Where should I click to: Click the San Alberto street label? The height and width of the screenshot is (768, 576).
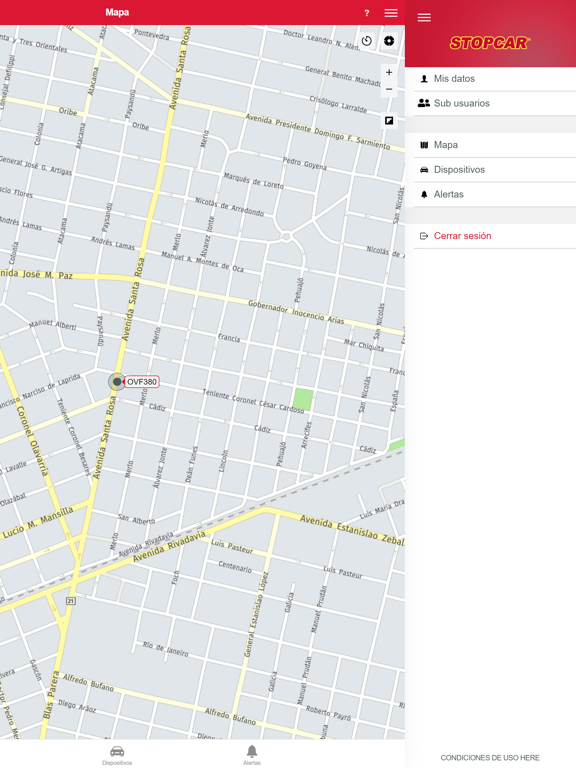tap(137, 519)
